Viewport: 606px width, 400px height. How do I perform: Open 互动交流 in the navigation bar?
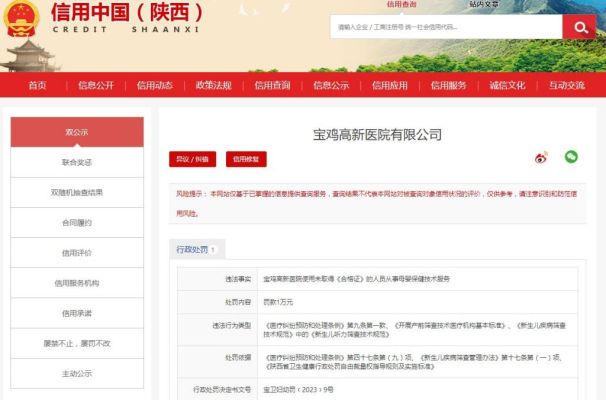pos(567,85)
